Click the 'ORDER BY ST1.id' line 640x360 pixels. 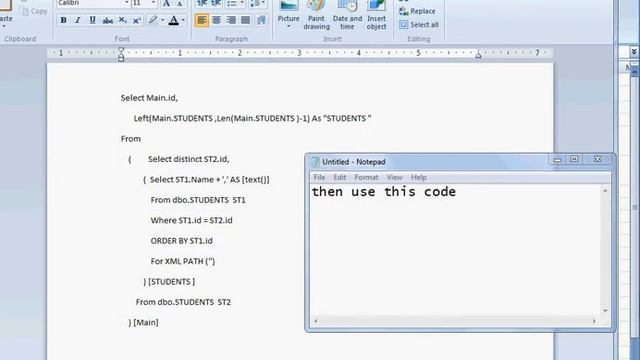pos(181,241)
